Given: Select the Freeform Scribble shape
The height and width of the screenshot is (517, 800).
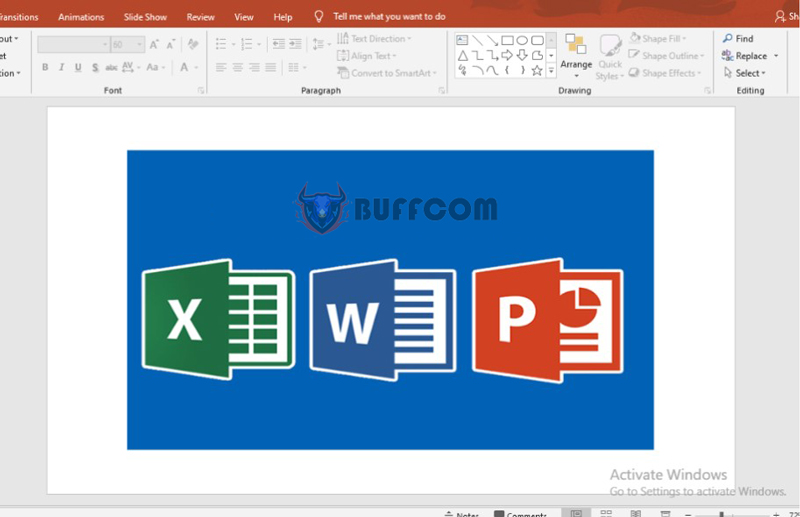Looking at the screenshot, I should coord(462,70).
